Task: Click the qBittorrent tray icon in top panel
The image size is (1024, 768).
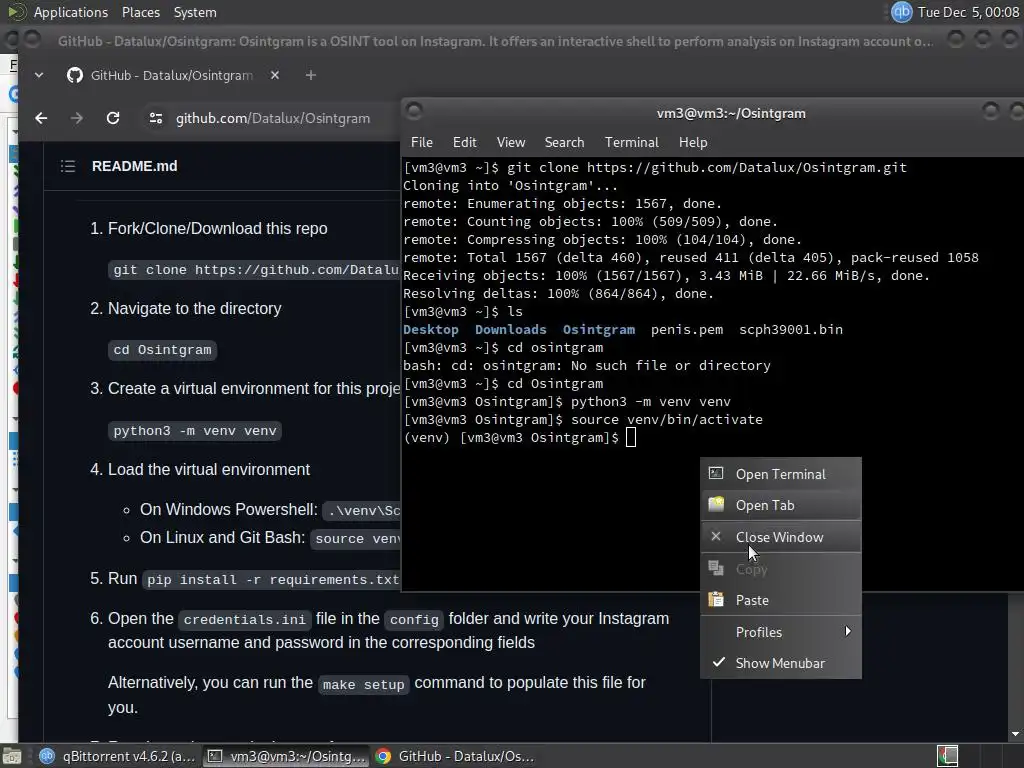Action: (x=901, y=12)
